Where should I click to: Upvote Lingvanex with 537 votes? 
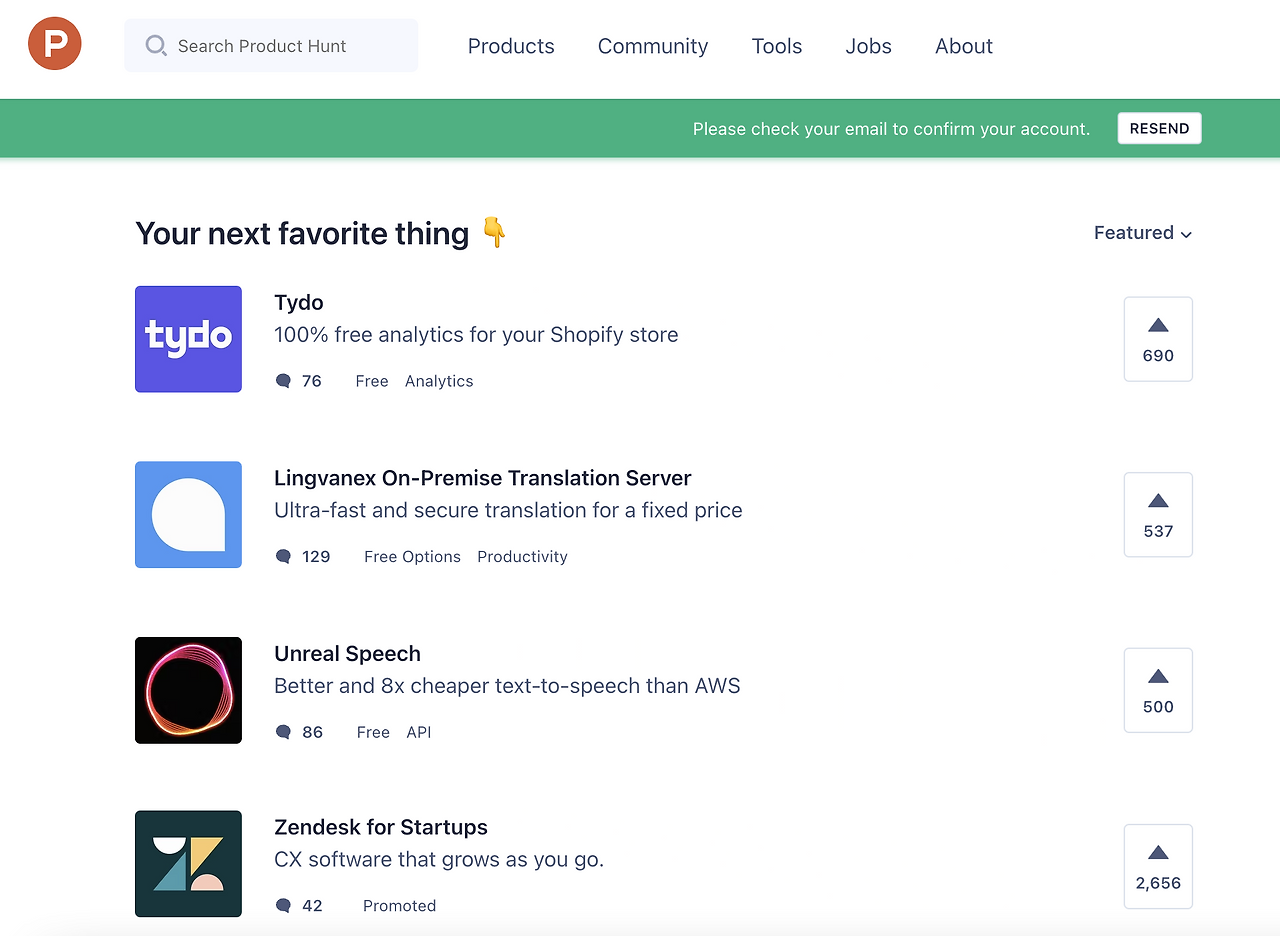point(1158,515)
